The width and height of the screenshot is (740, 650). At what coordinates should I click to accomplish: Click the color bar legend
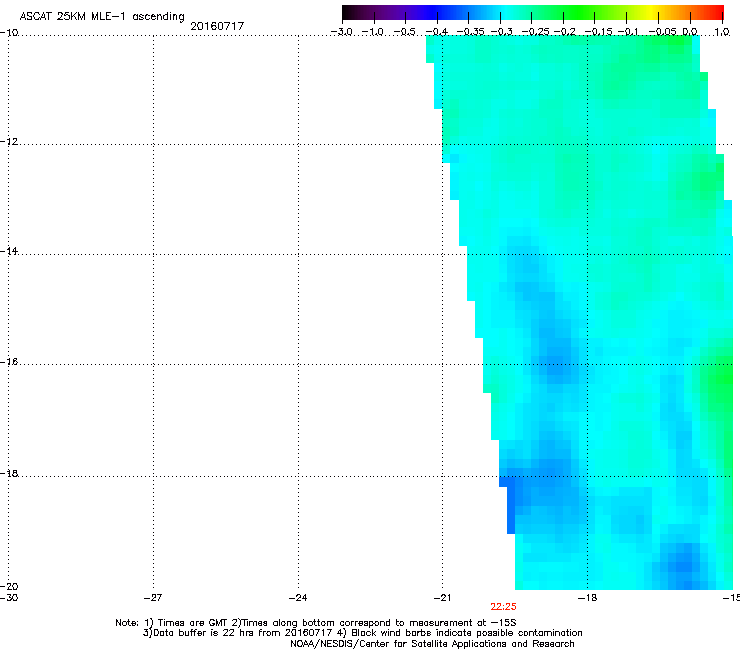(533, 13)
